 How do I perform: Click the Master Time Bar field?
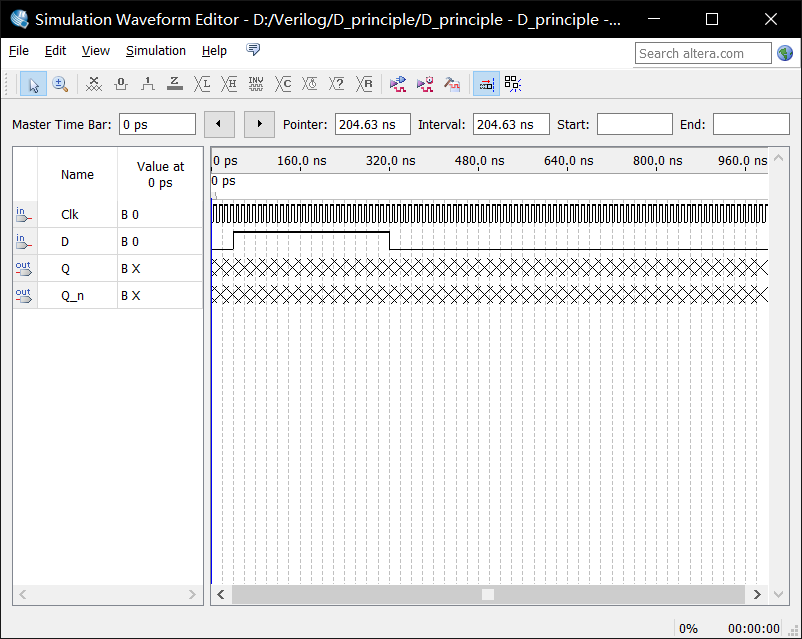pyautogui.click(x=157, y=124)
